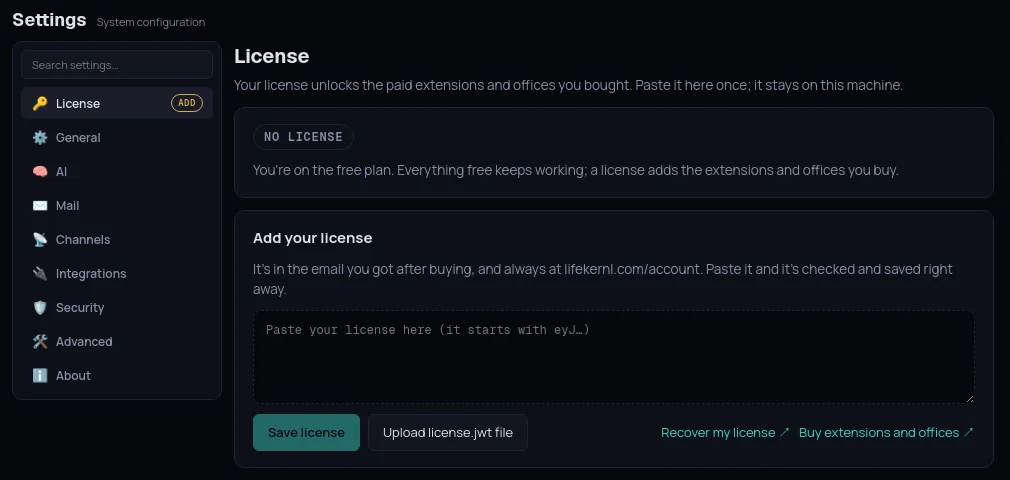Open Integrations settings
The width and height of the screenshot is (1010, 480).
coord(117,274)
